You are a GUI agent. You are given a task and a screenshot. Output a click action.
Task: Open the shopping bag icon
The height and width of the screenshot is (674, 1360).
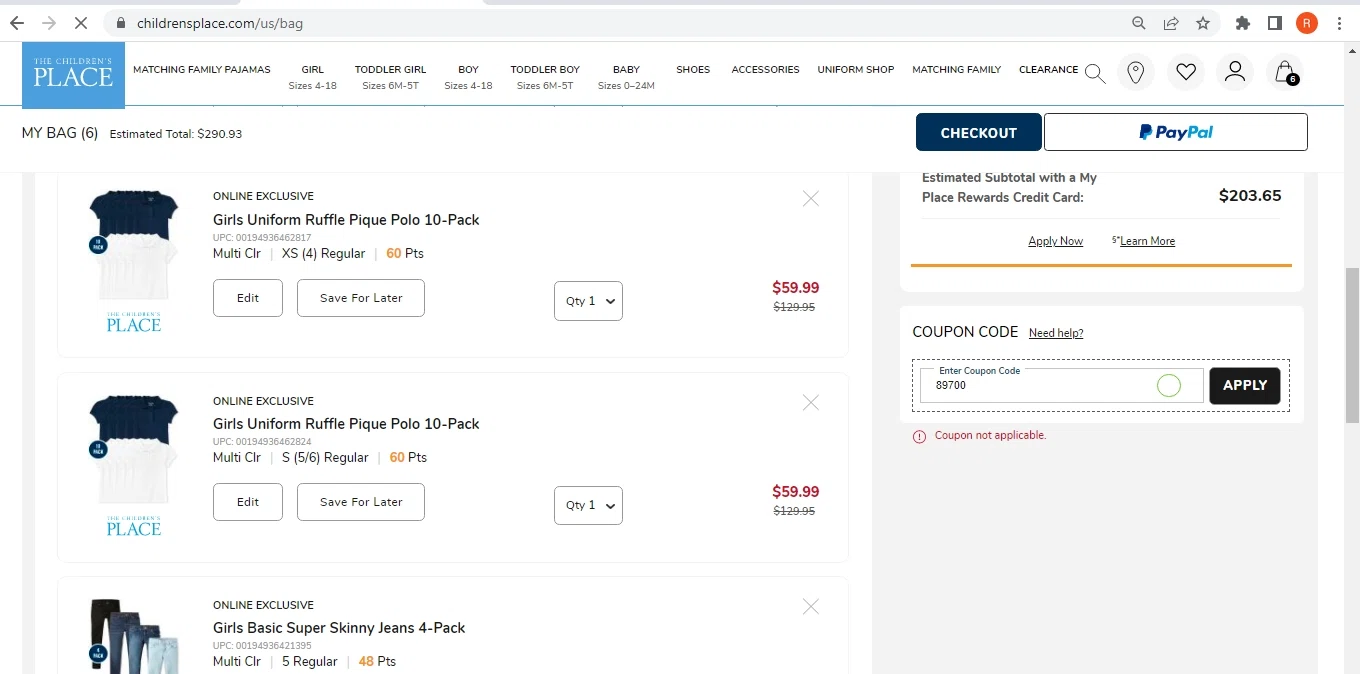click(1284, 72)
